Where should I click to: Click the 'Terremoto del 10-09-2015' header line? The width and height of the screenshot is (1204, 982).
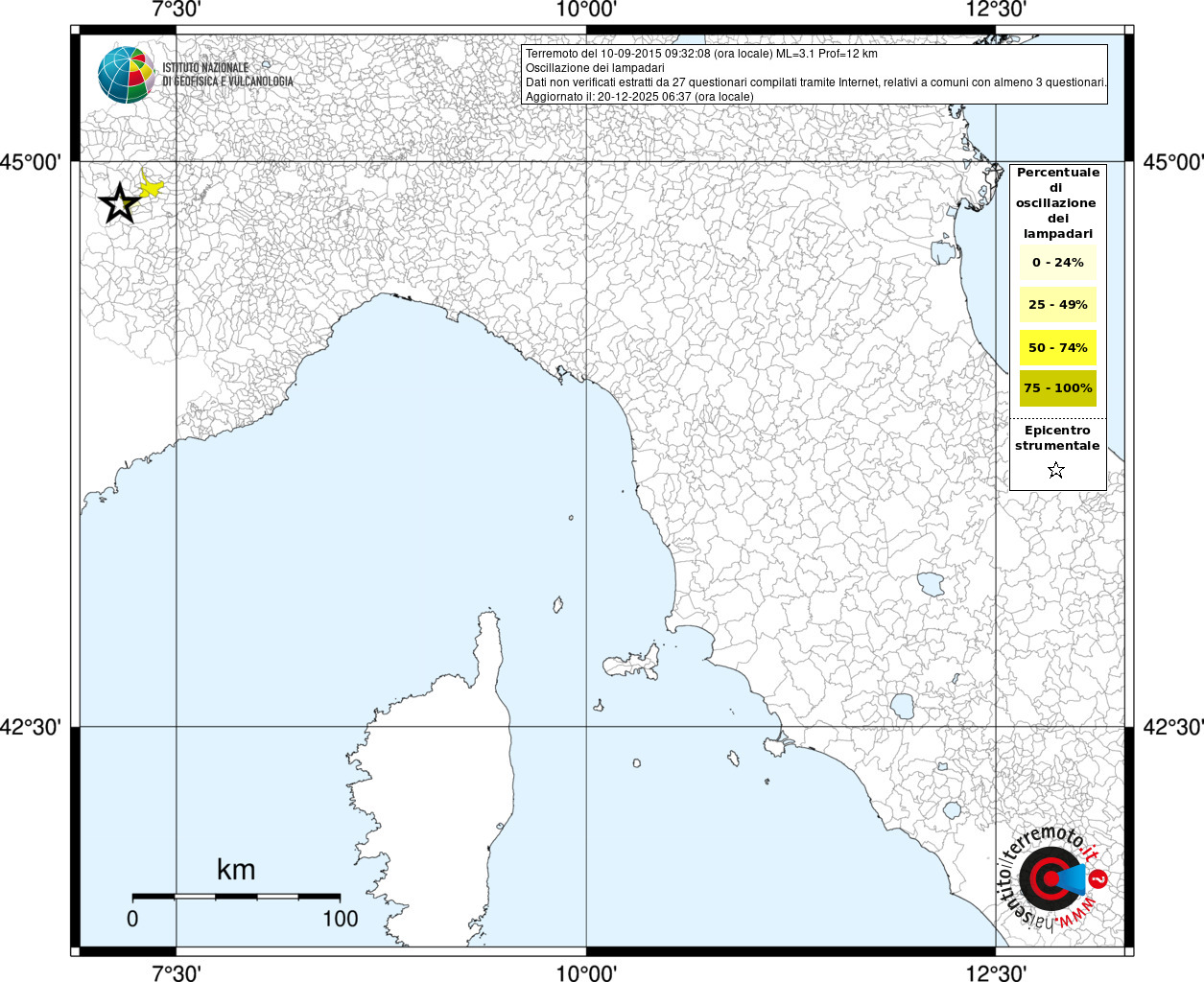tap(701, 54)
